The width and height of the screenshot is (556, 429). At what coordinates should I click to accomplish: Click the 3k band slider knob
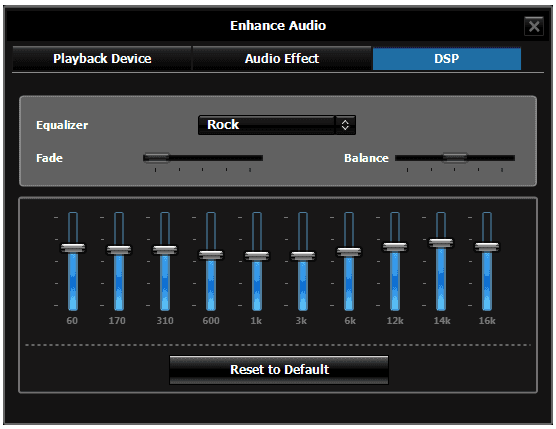click(303, 256)
